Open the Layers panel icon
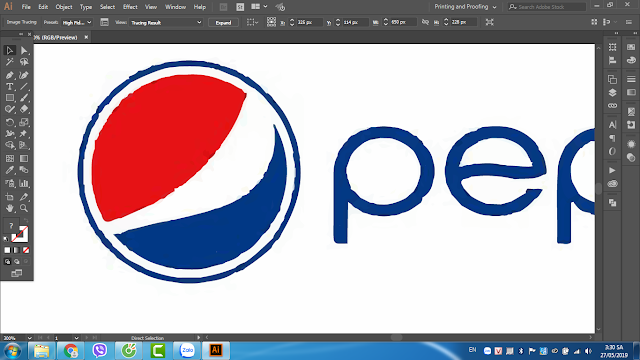Screen dimensions: 640x360 (612, 93)
